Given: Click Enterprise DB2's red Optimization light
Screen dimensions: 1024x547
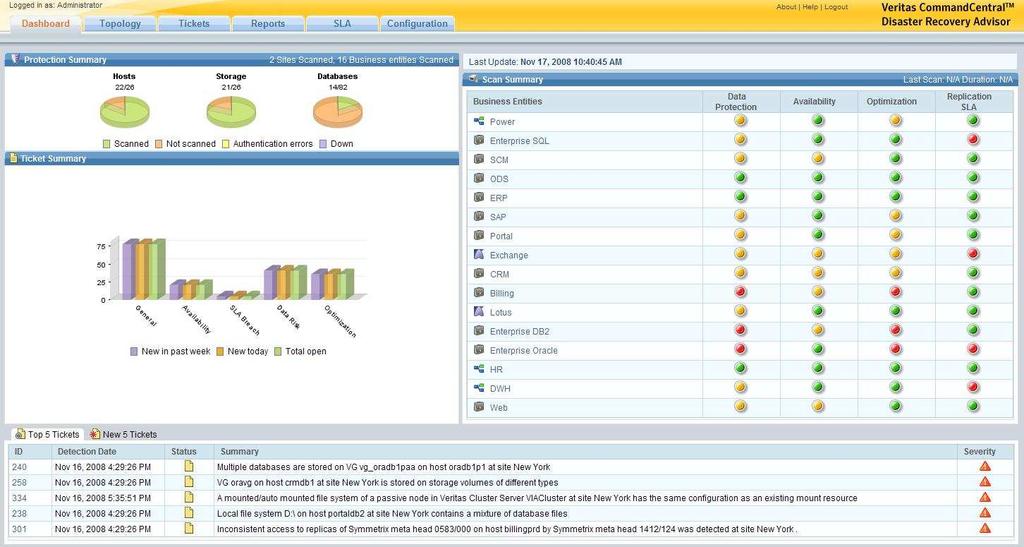Looking at the screenshot, I should 895,330.
